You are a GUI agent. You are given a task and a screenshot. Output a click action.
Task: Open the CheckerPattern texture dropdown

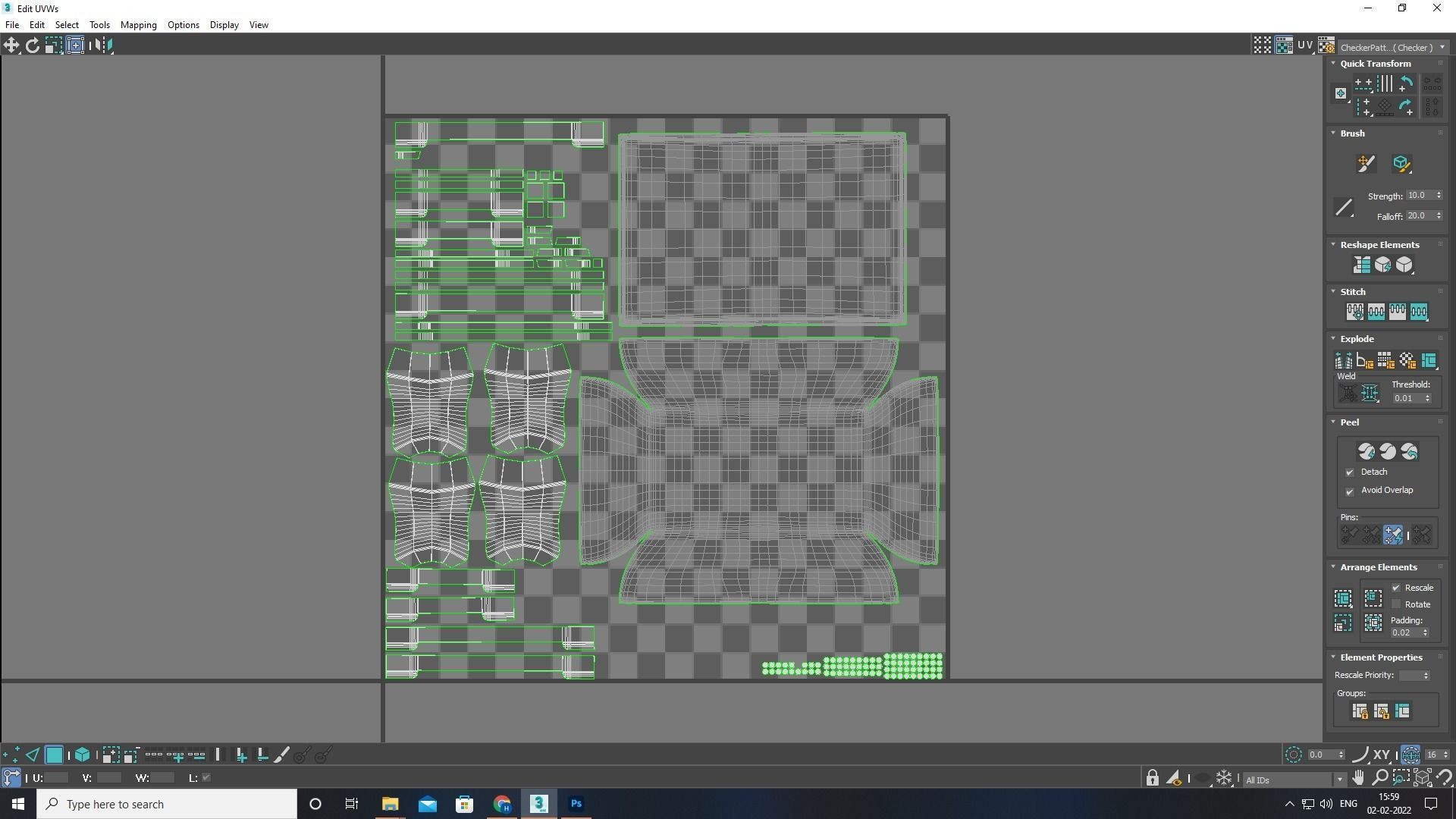click(x=1442, y=47)
